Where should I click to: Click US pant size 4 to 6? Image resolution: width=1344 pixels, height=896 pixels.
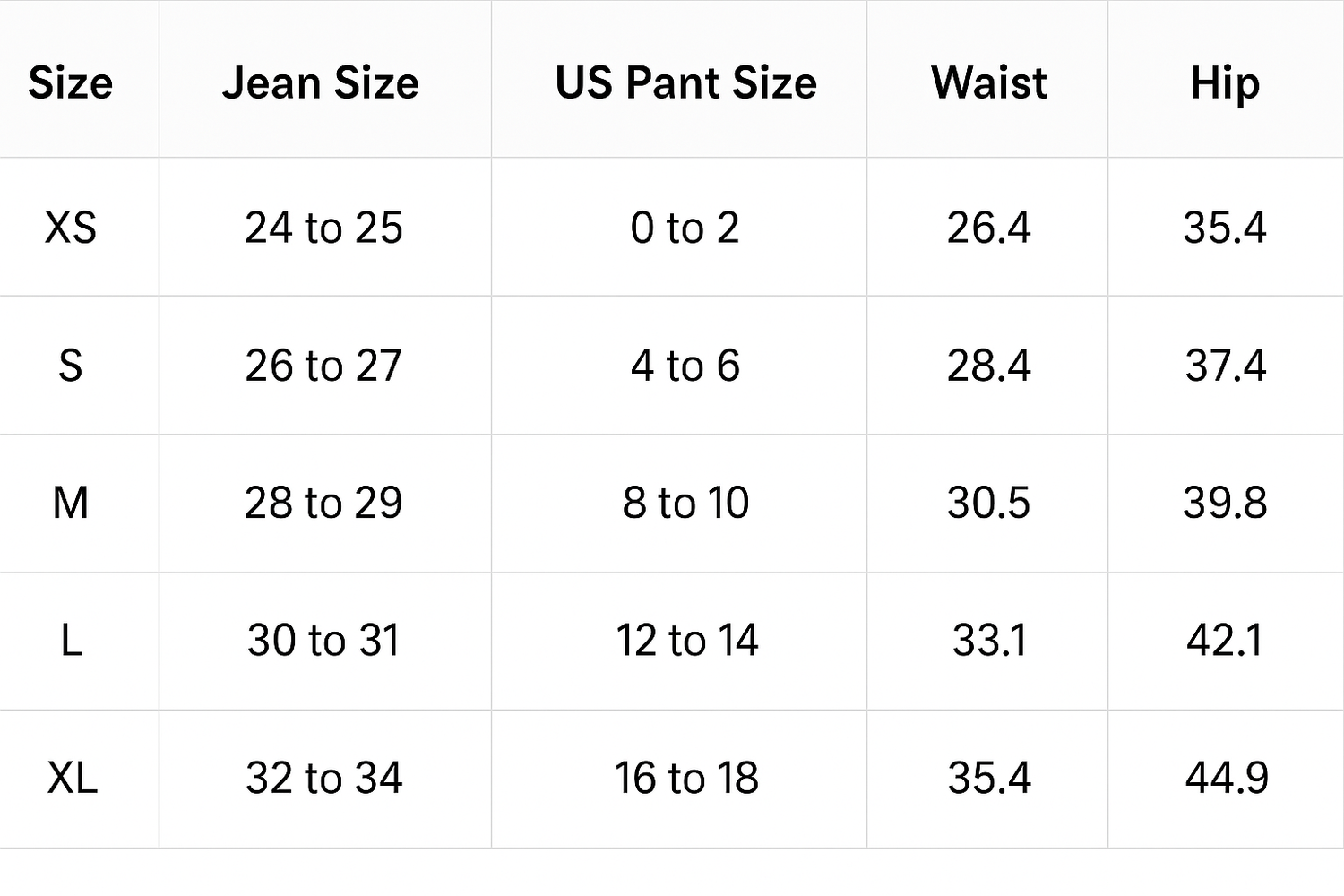(x=685, y=366)
